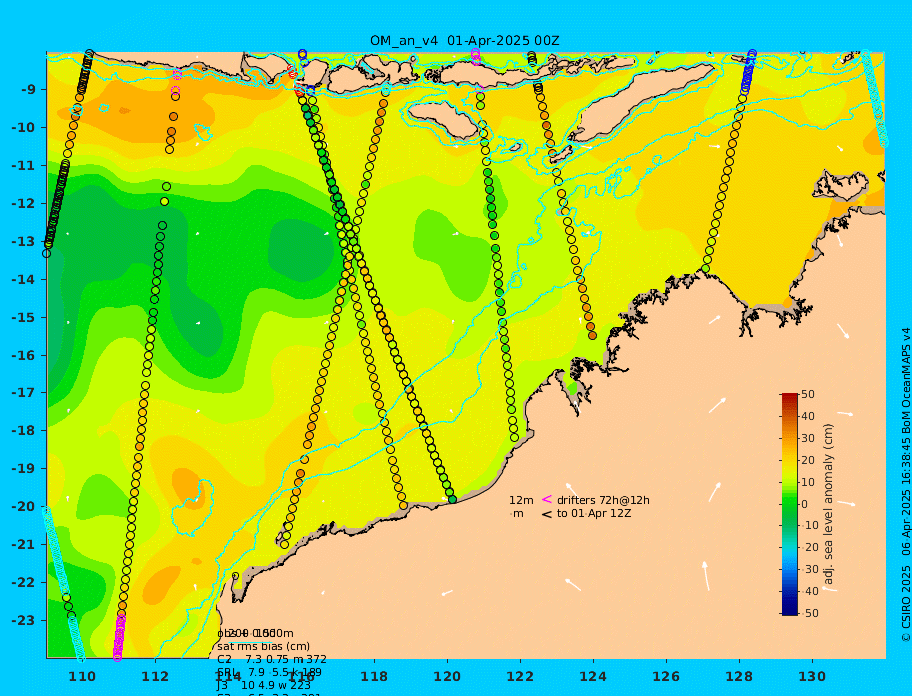
Task: Click latitude axis label -12
Action: (25, 204)
